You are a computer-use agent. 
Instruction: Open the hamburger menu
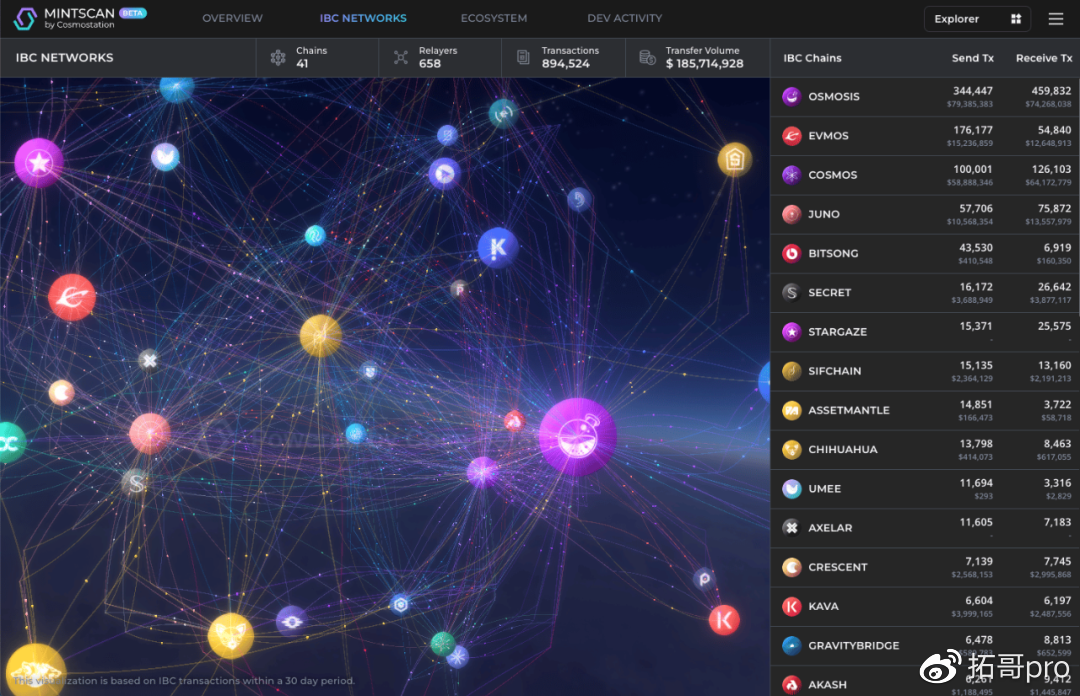point(1056,19)
